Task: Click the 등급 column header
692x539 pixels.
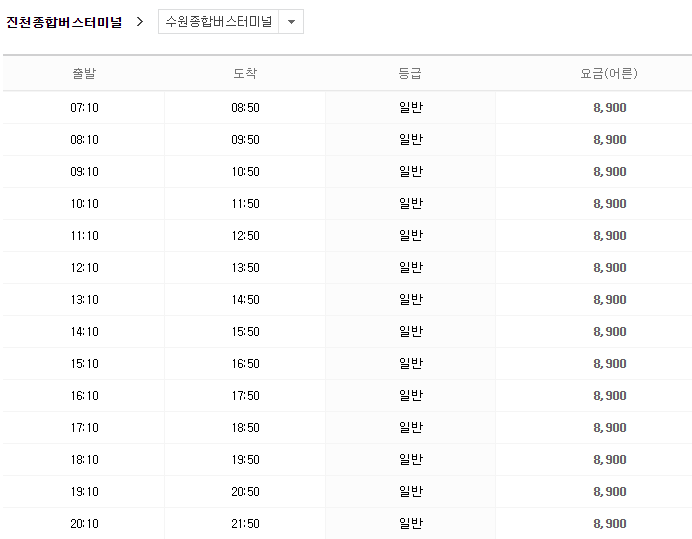Action: click(x=410, y=73)
